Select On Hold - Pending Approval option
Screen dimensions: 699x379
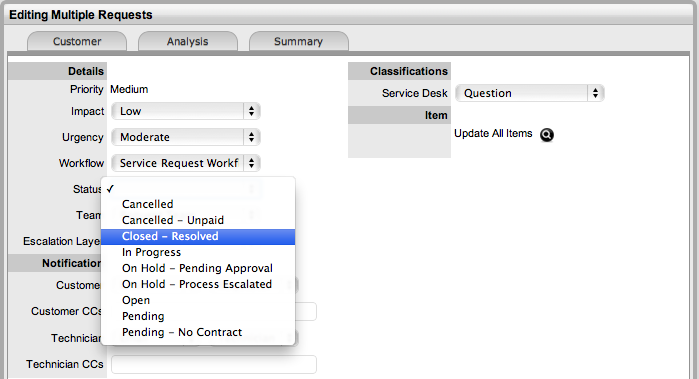click(198, 268)
